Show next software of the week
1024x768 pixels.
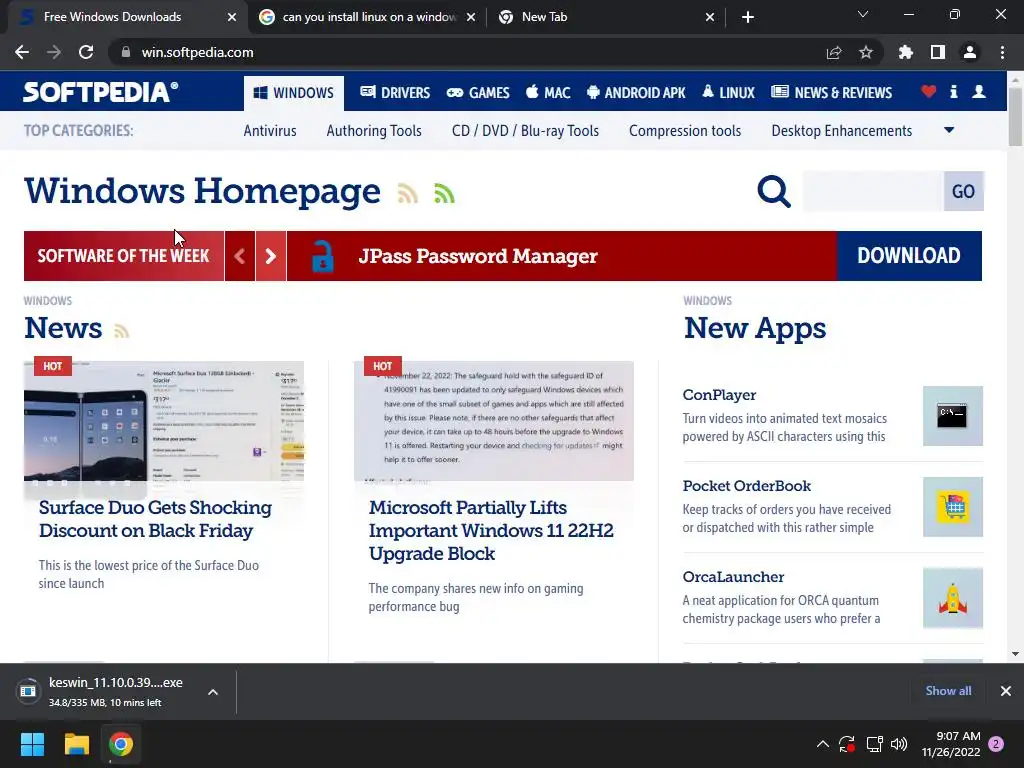point(271,256)
